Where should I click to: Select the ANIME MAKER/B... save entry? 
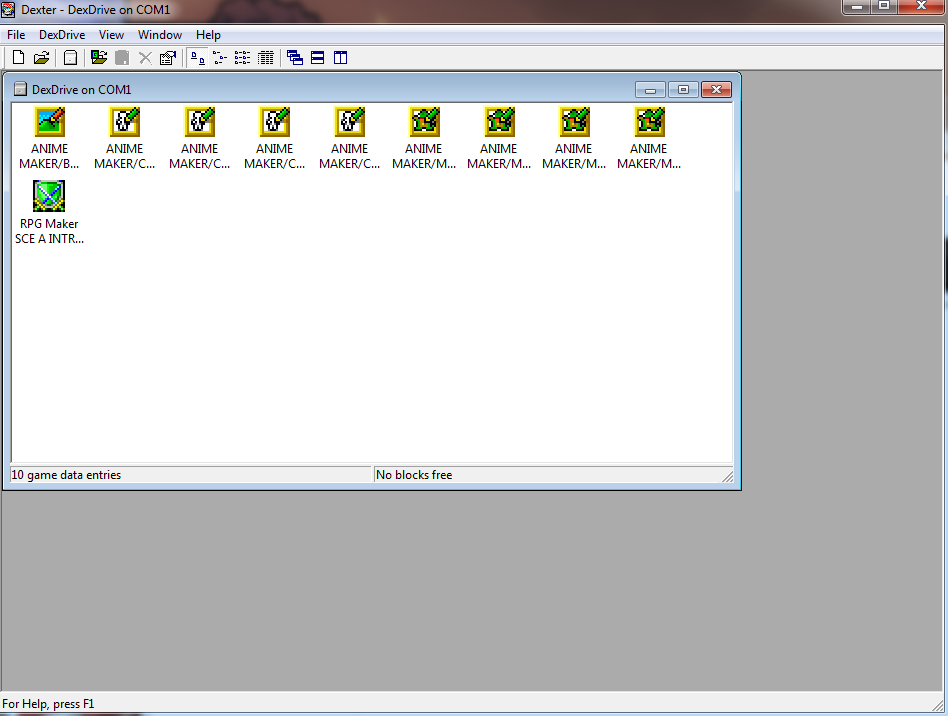49,138
